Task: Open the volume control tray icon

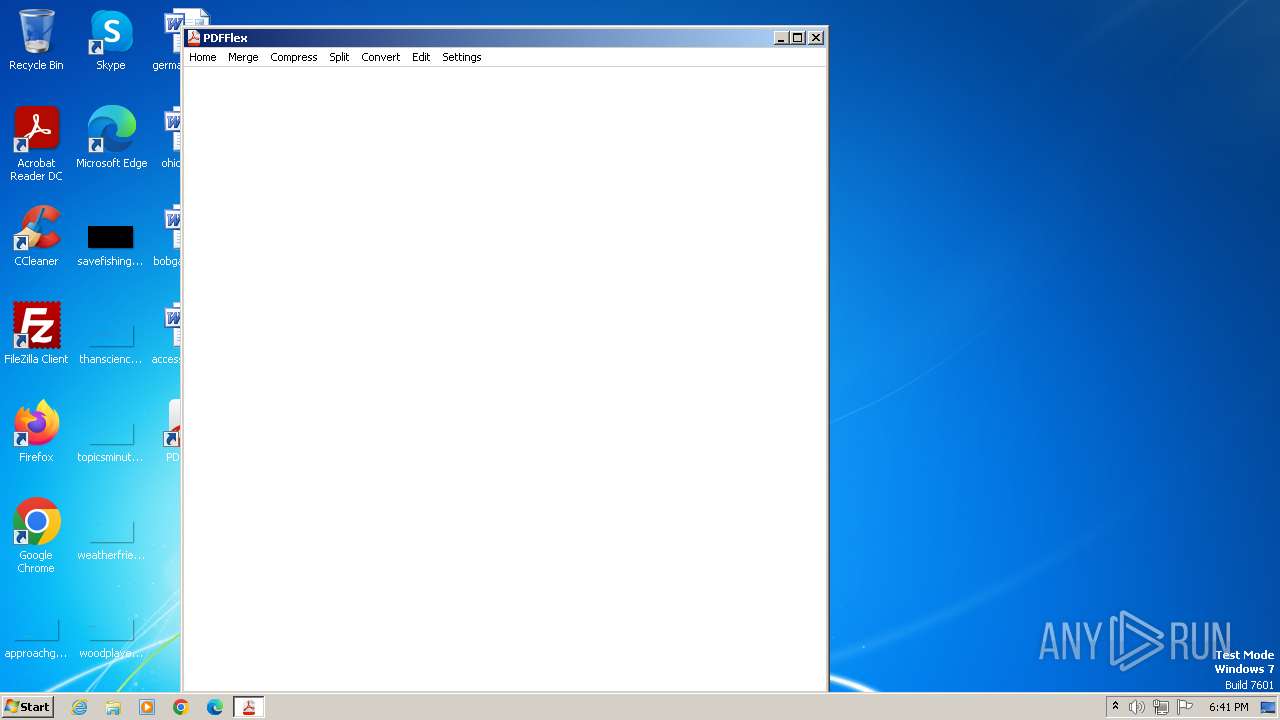Action: pos(1137,707)
